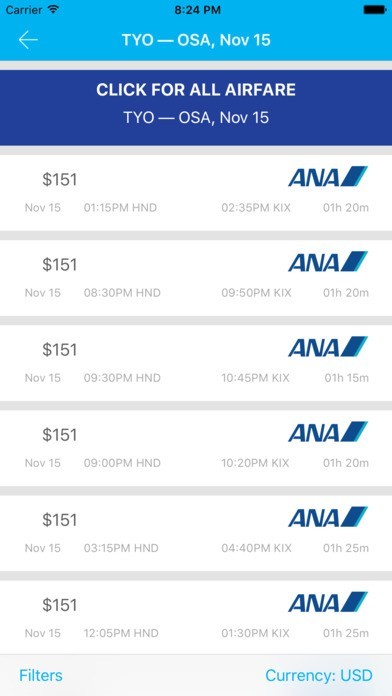Click ANA logo on 08:30PM flight
The image size is (392, 696).
328,261
